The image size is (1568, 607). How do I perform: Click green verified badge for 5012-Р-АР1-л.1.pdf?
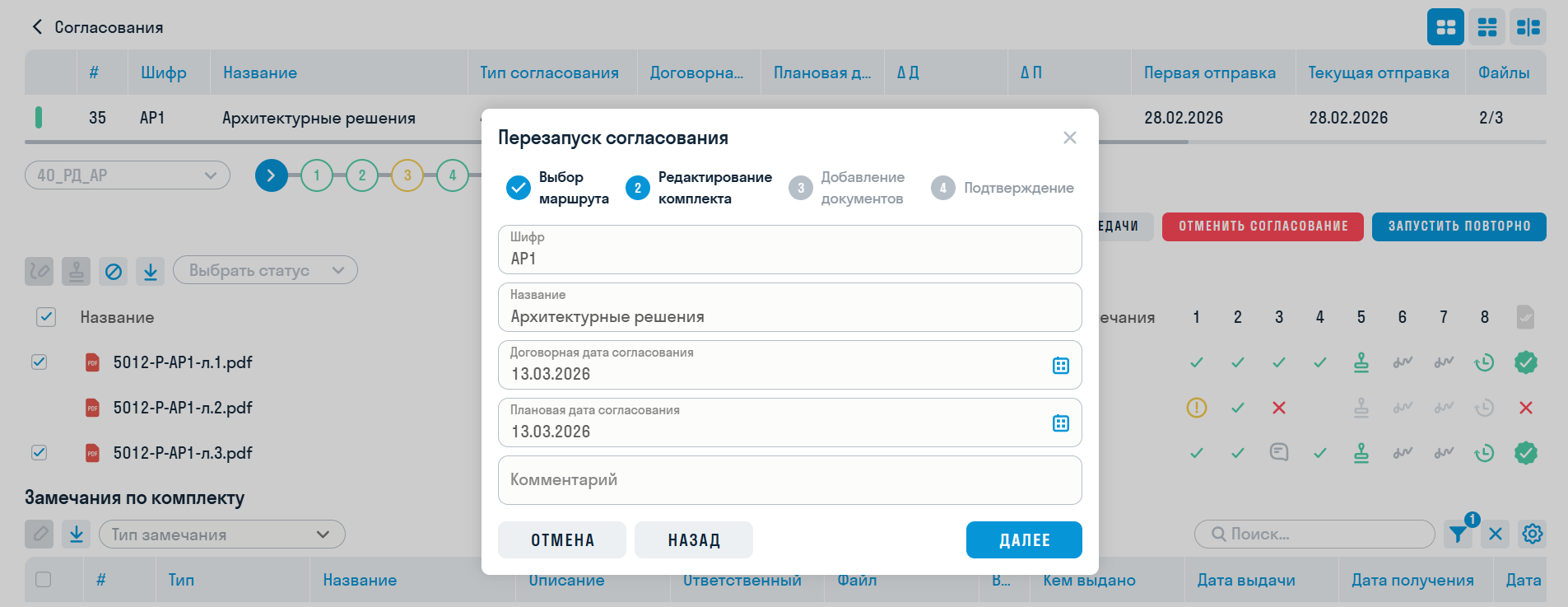1525,362
